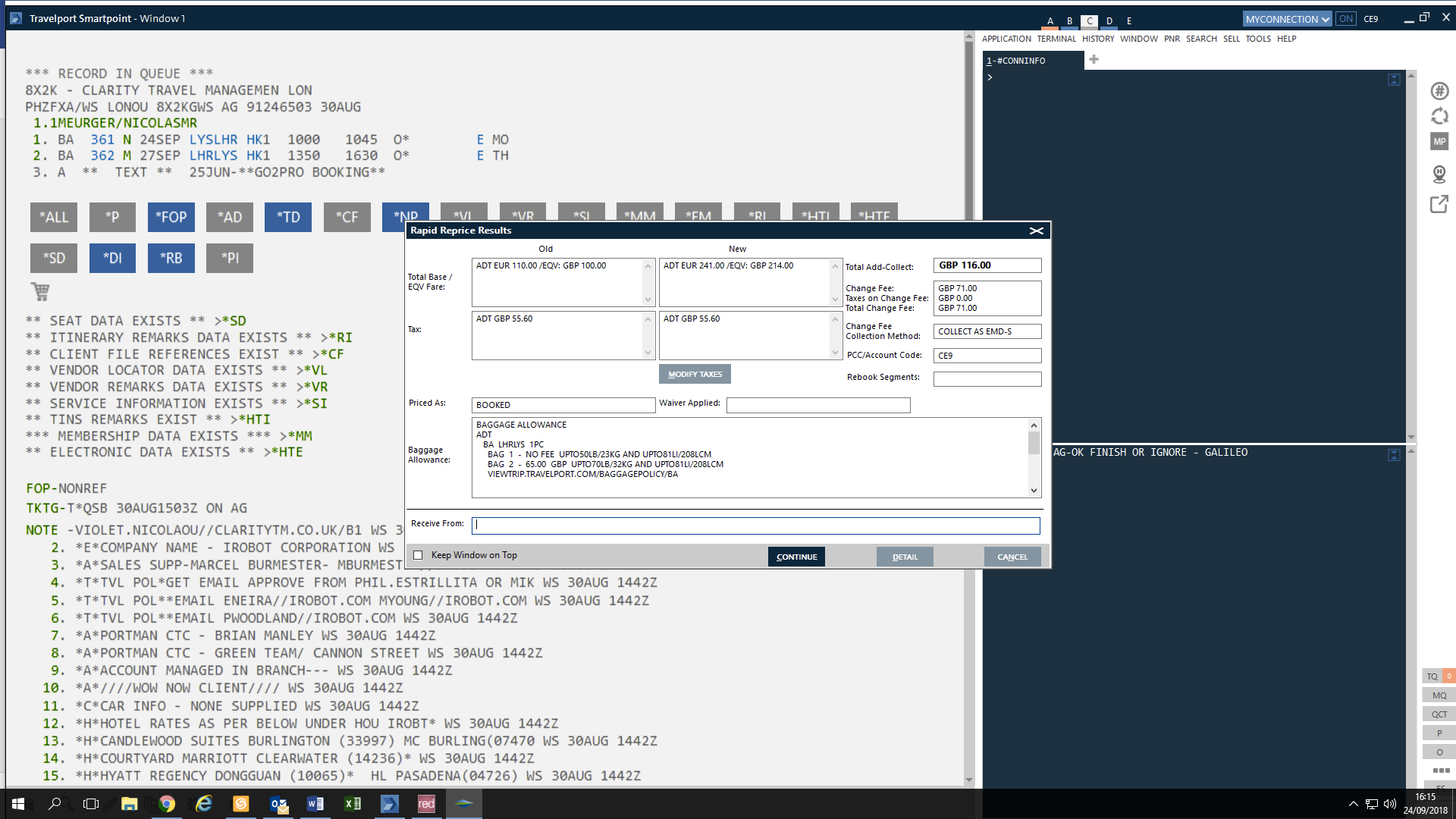The image size is (1456, 819).
Task: Follow the >*HTE electronic data link
Action: (x=283, y=452)
